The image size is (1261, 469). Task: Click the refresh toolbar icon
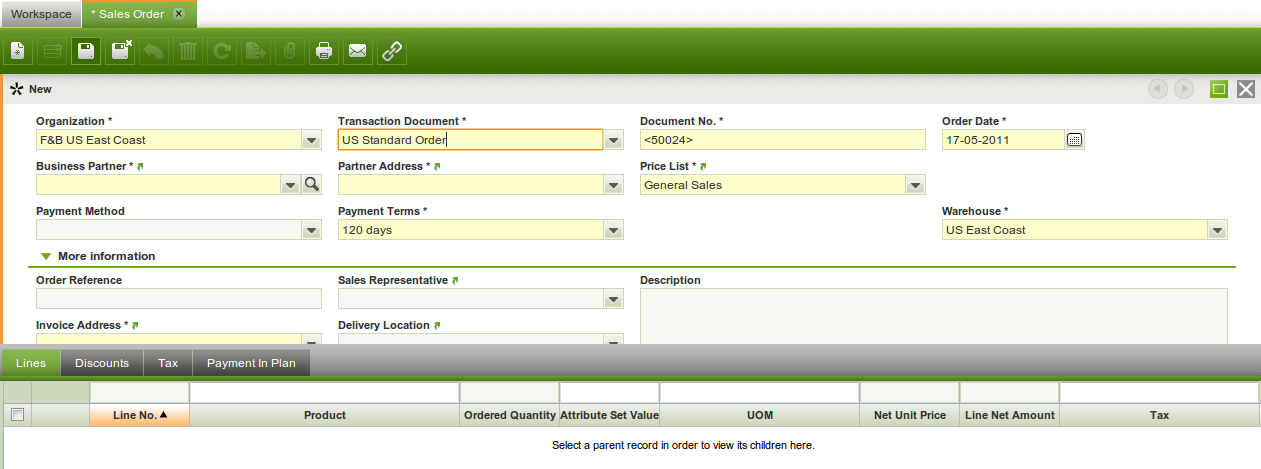click(x=222, y=50)
